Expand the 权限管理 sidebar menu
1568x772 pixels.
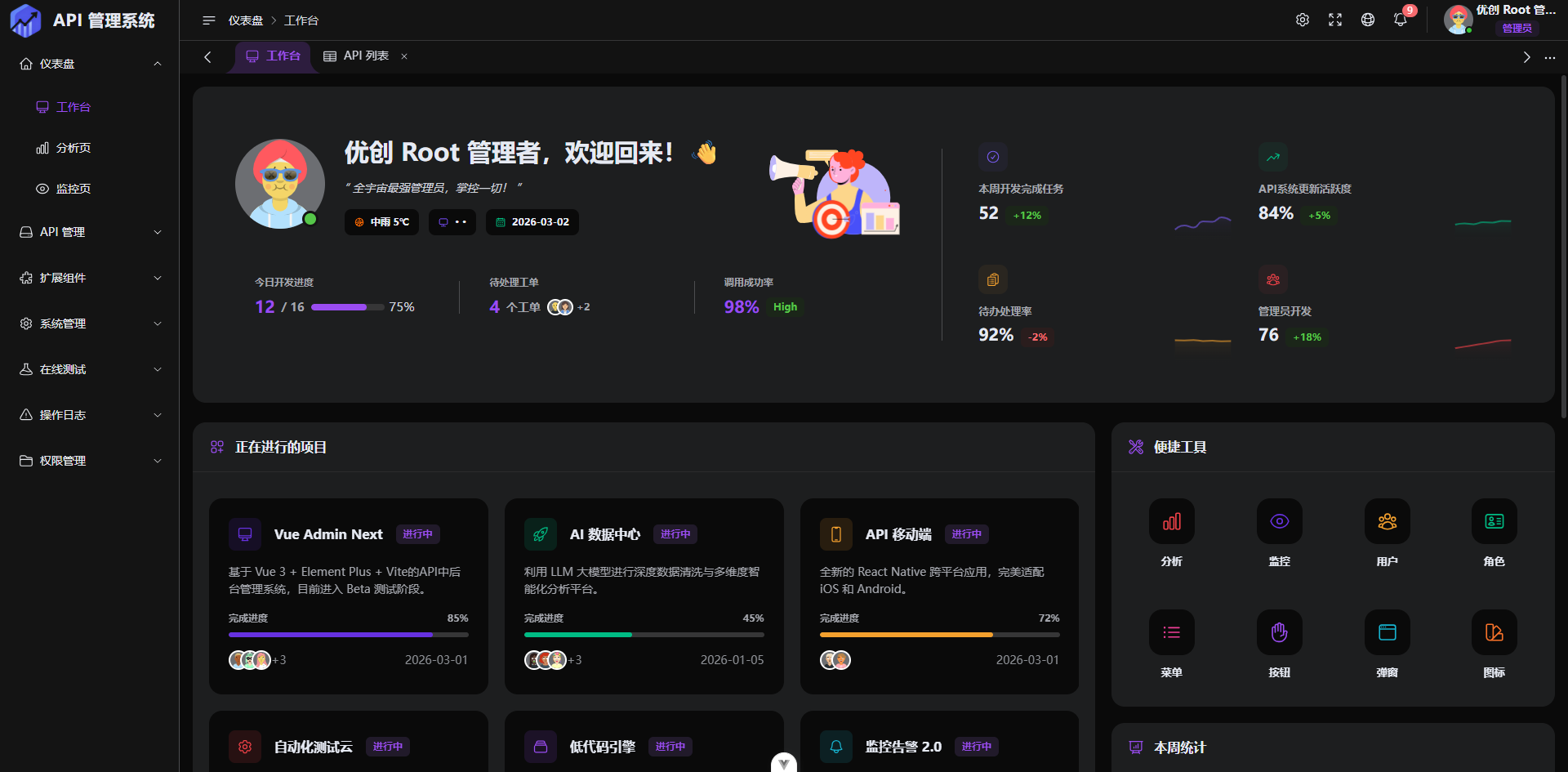tap(90, 461)
